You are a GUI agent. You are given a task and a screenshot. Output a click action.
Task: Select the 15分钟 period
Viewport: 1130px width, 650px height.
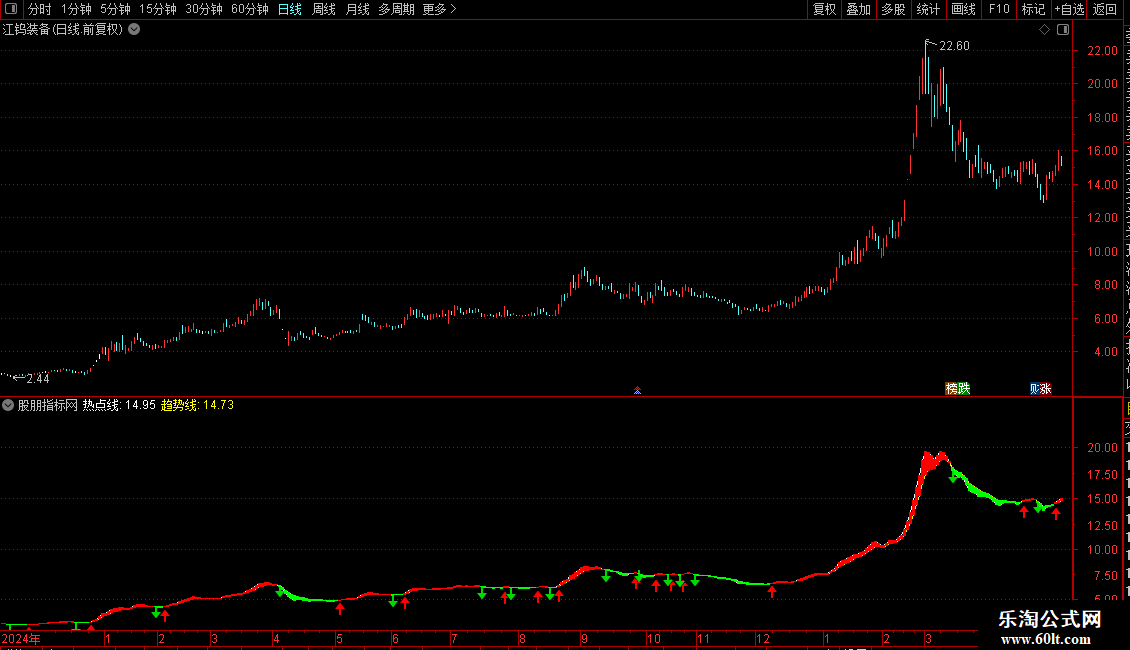tap(158, 9)
